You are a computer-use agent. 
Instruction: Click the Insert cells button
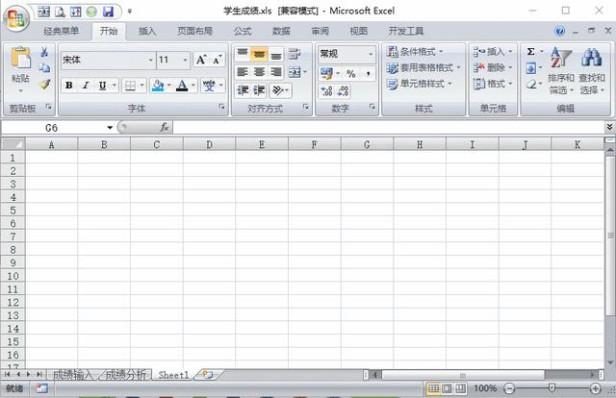pyautogui.click(x=493, y=51)
